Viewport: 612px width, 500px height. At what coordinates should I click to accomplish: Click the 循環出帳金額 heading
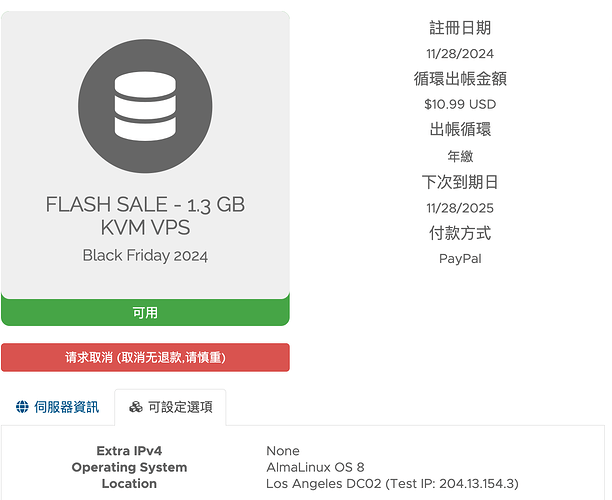[460, 78]
